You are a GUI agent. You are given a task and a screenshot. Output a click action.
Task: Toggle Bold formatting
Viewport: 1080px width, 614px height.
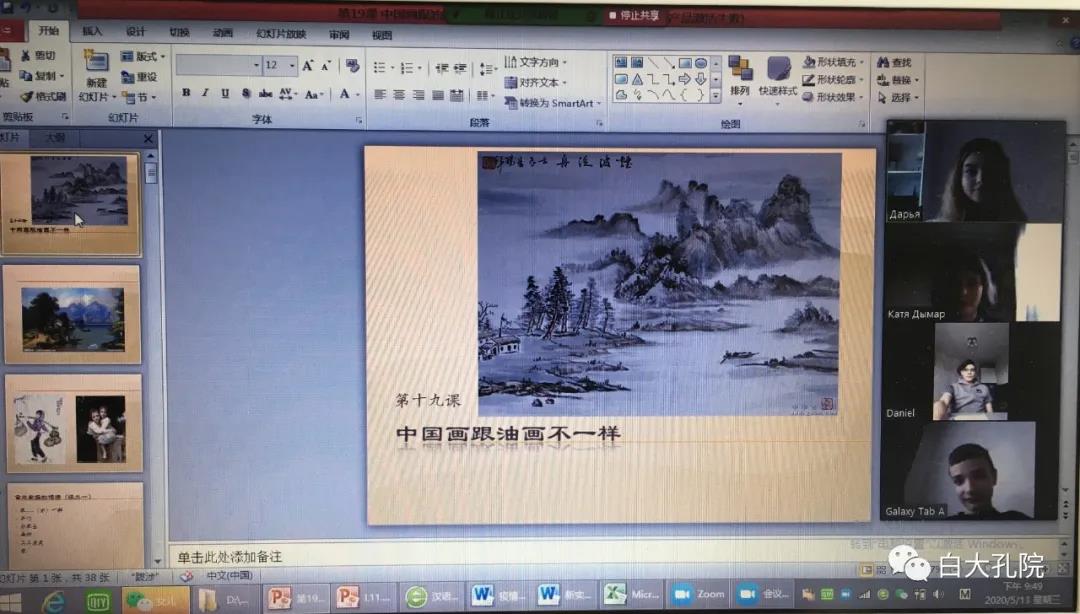pyautogui.click(x=186, y=92)
